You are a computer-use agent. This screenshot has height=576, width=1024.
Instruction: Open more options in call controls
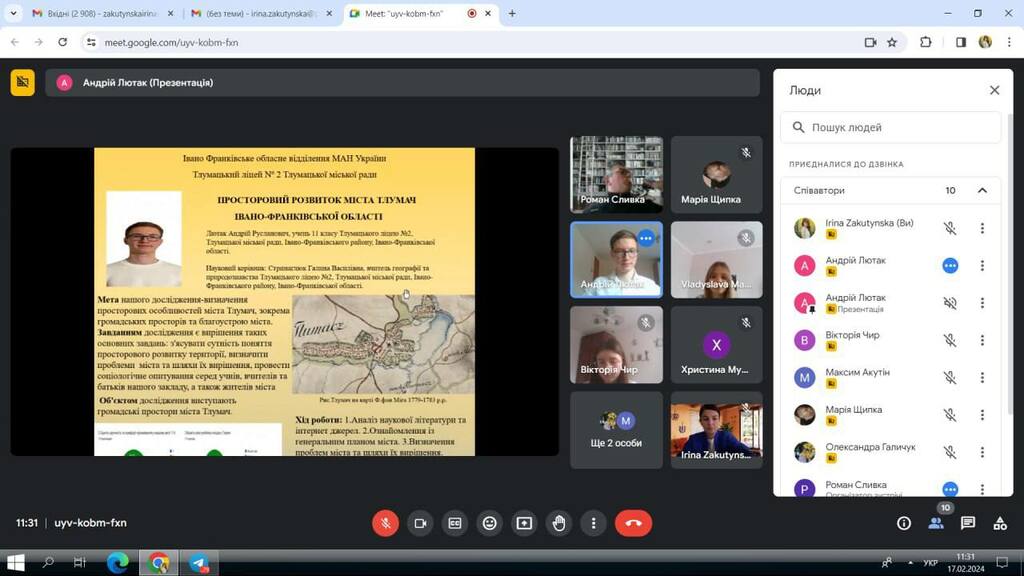[593, 523]
